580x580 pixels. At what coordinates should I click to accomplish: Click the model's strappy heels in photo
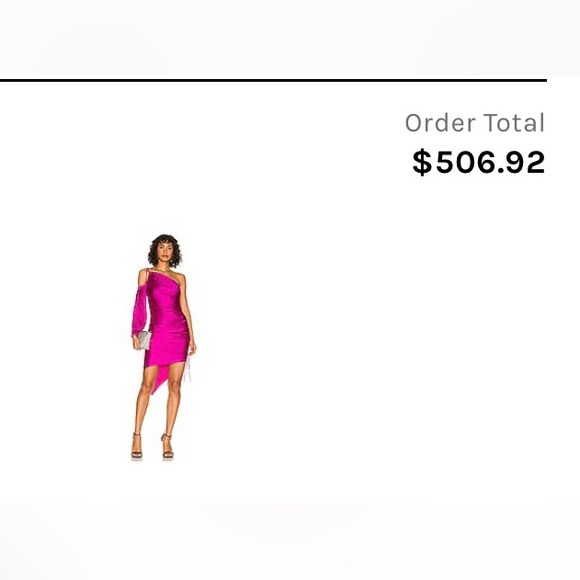[152, 448]
